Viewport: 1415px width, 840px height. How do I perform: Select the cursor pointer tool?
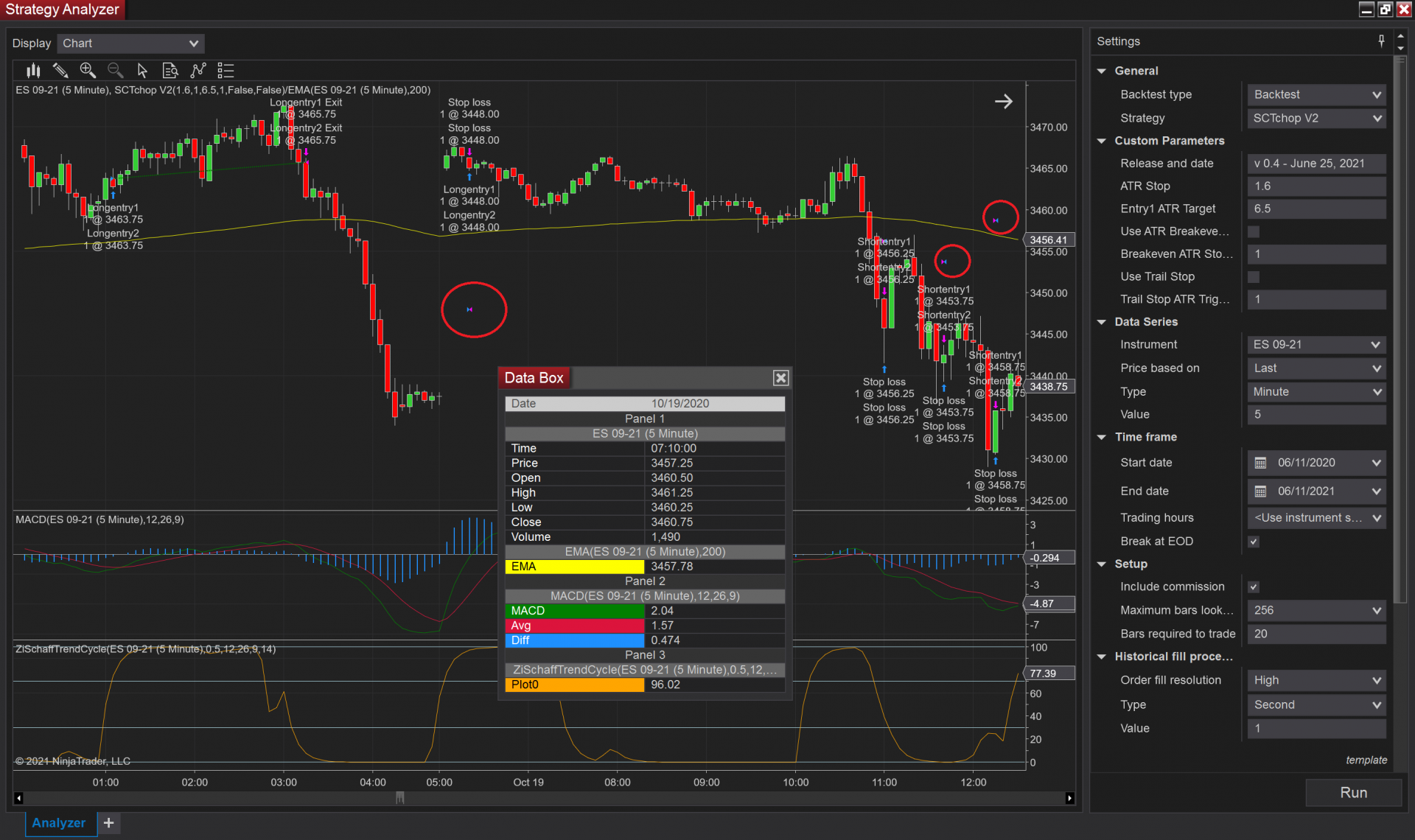click(x=142, y=71)
